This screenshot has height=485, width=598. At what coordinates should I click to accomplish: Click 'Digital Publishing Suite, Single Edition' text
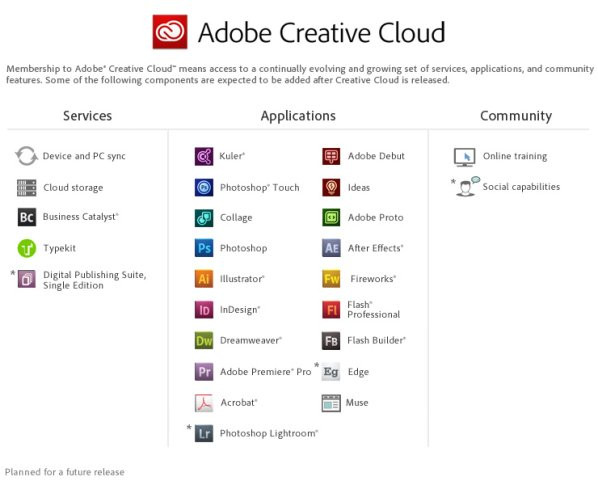(x=95, y=280)
